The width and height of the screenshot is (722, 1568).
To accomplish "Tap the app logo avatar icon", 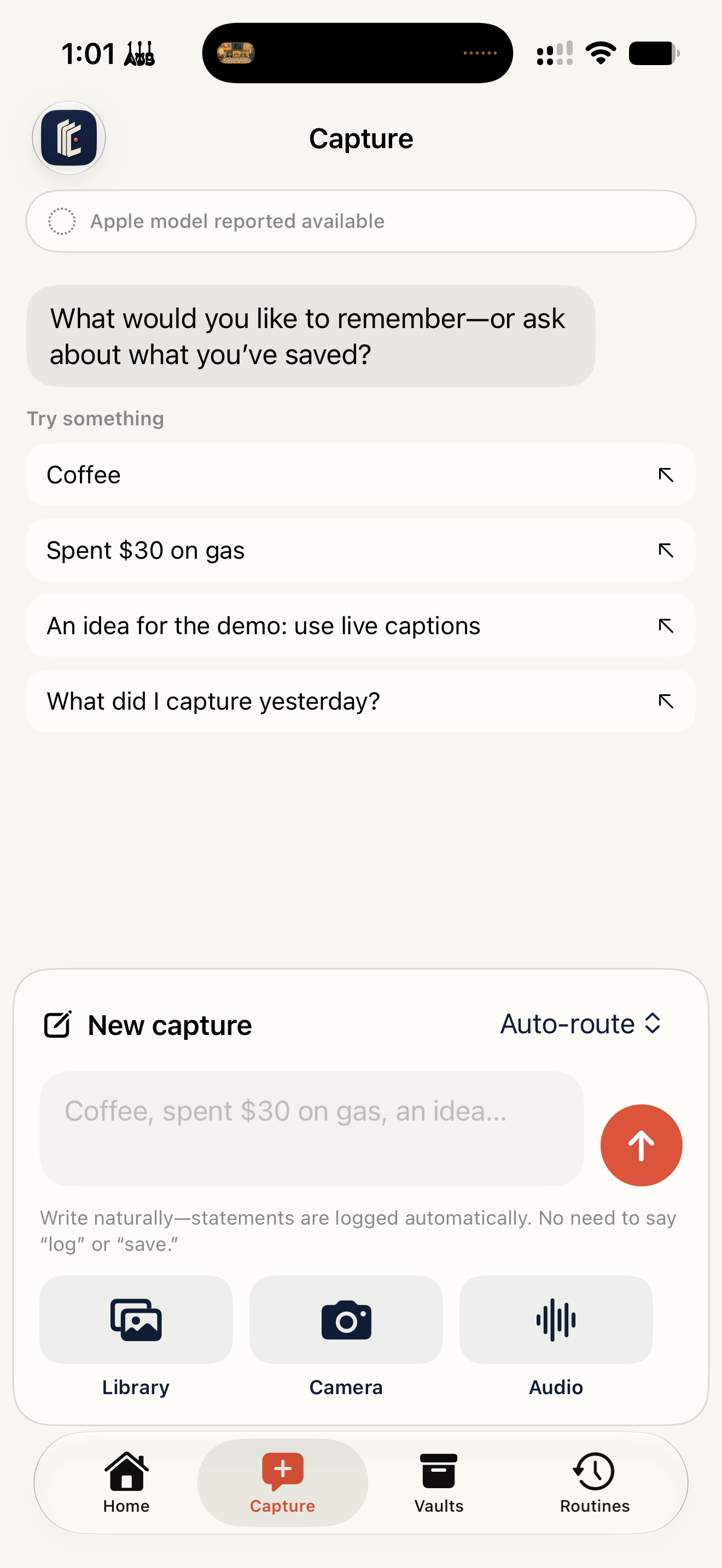I will click(69, 138).
